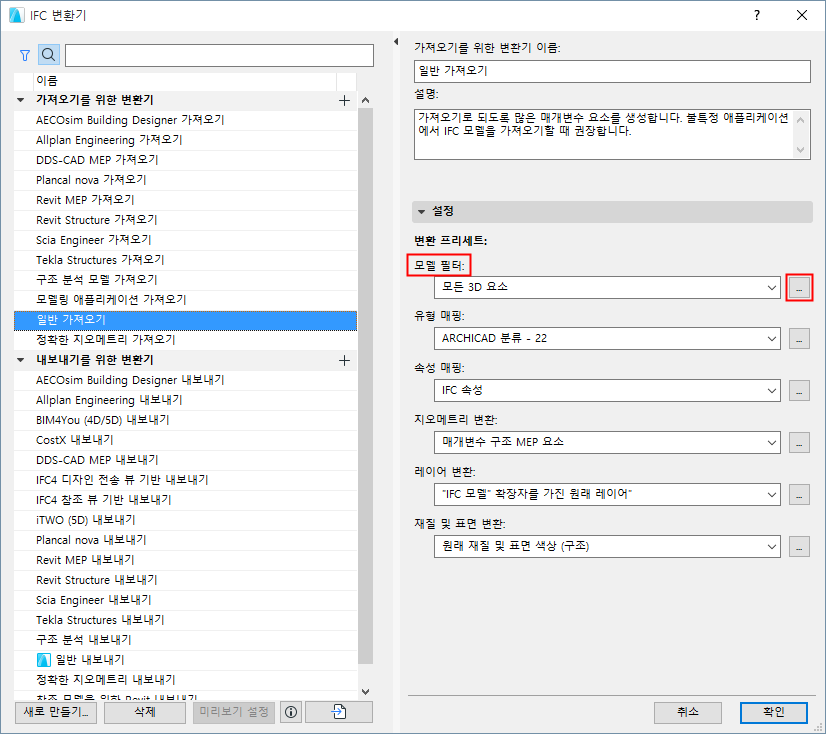Select AECOsim Building Designer 내보내기
Screen dimensions: 826x734
(185, 380)
